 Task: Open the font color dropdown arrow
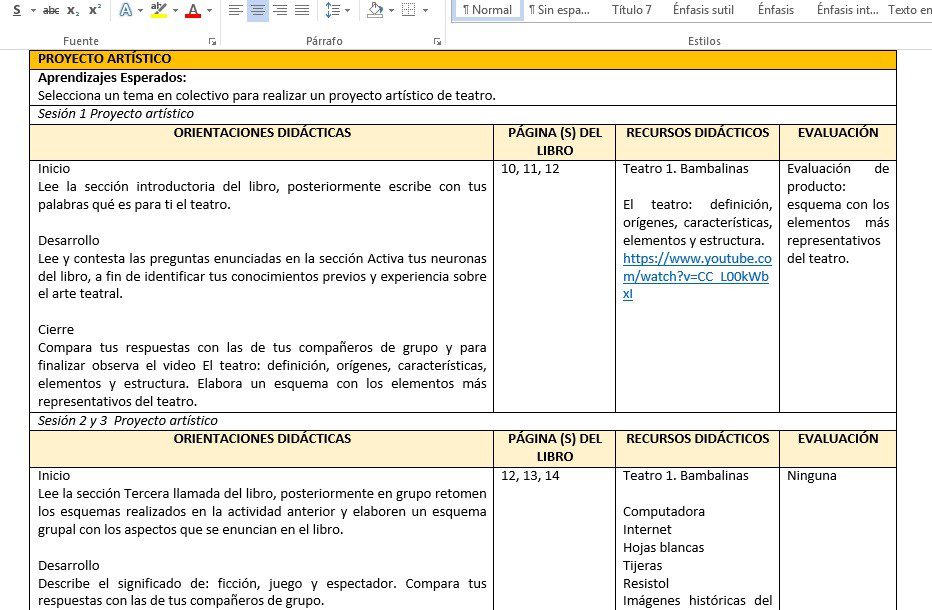tap(209, 10)
